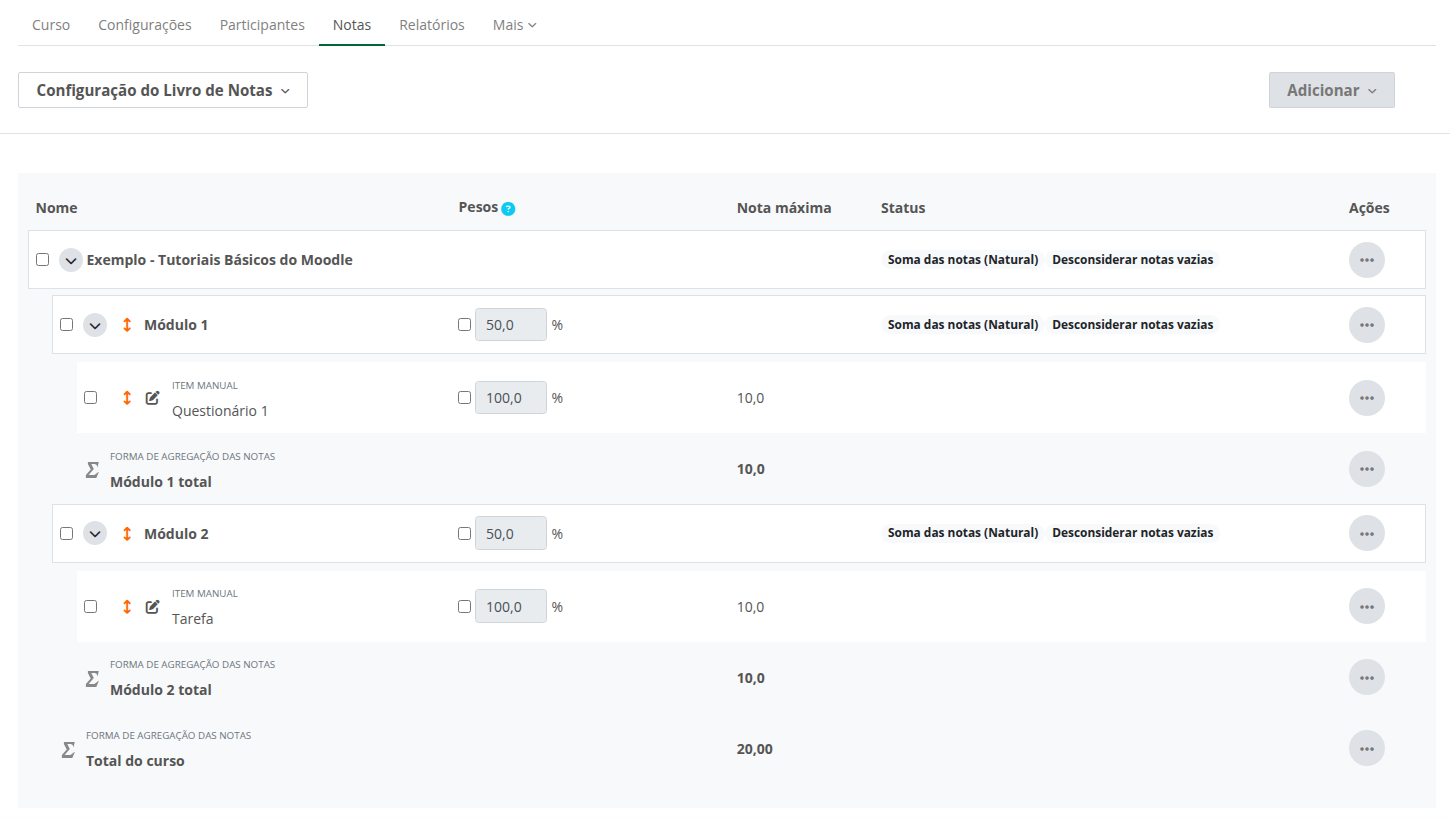
Task: Open actions menu for Módulo 1 total
Action: click(1366, 469)
